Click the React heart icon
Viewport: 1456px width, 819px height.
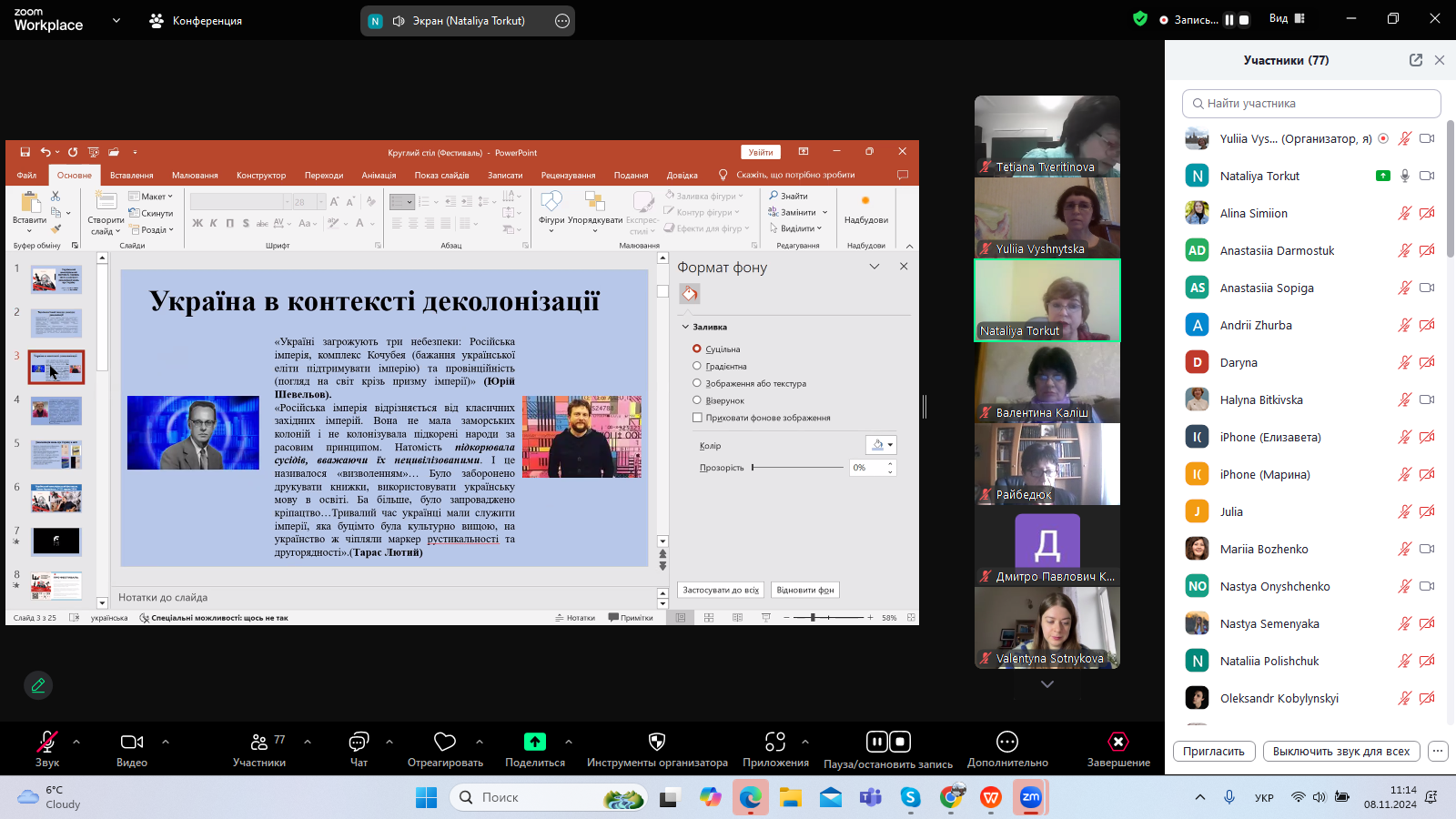click(445, 743)
